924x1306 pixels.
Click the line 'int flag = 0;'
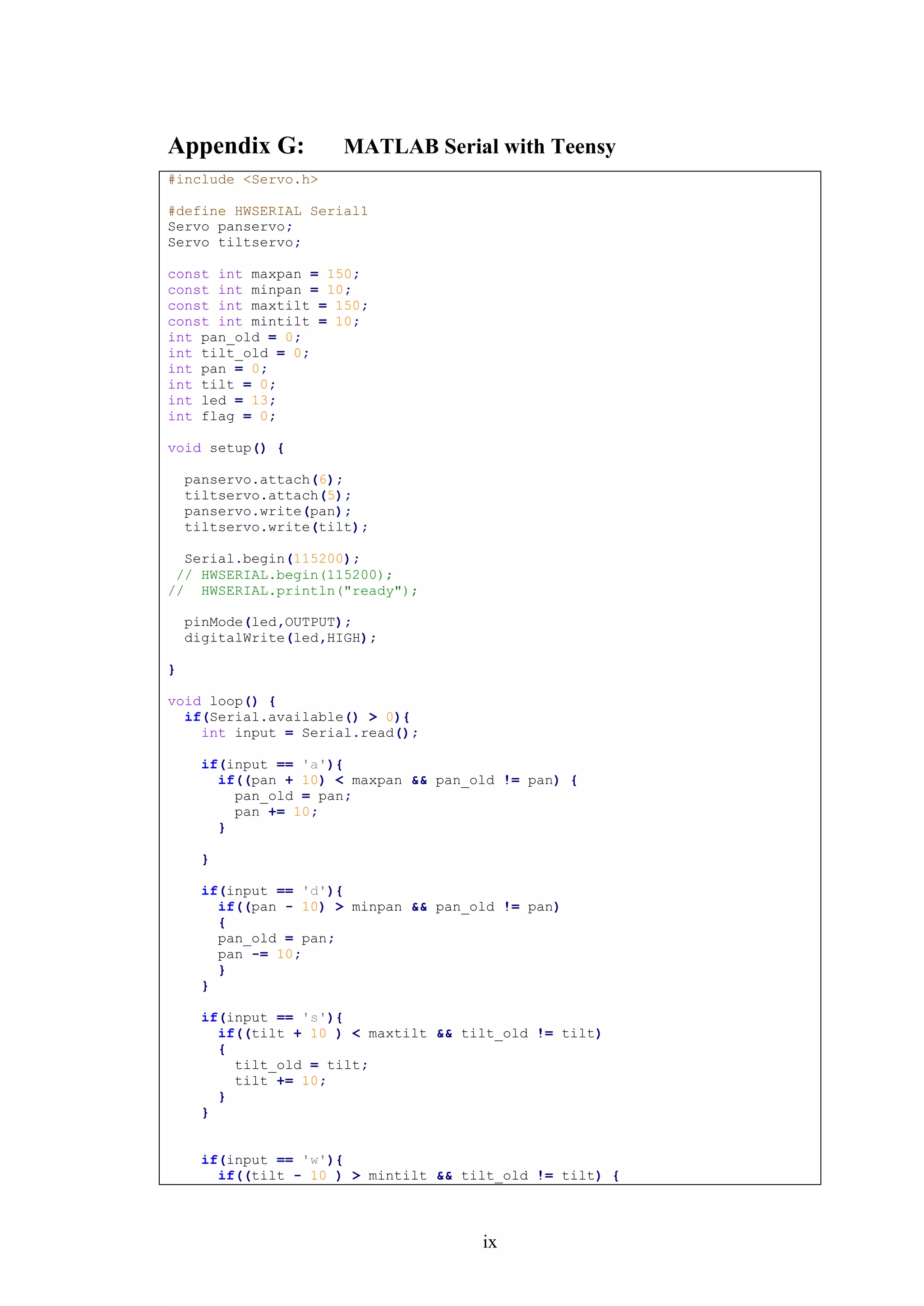[222, 417]
